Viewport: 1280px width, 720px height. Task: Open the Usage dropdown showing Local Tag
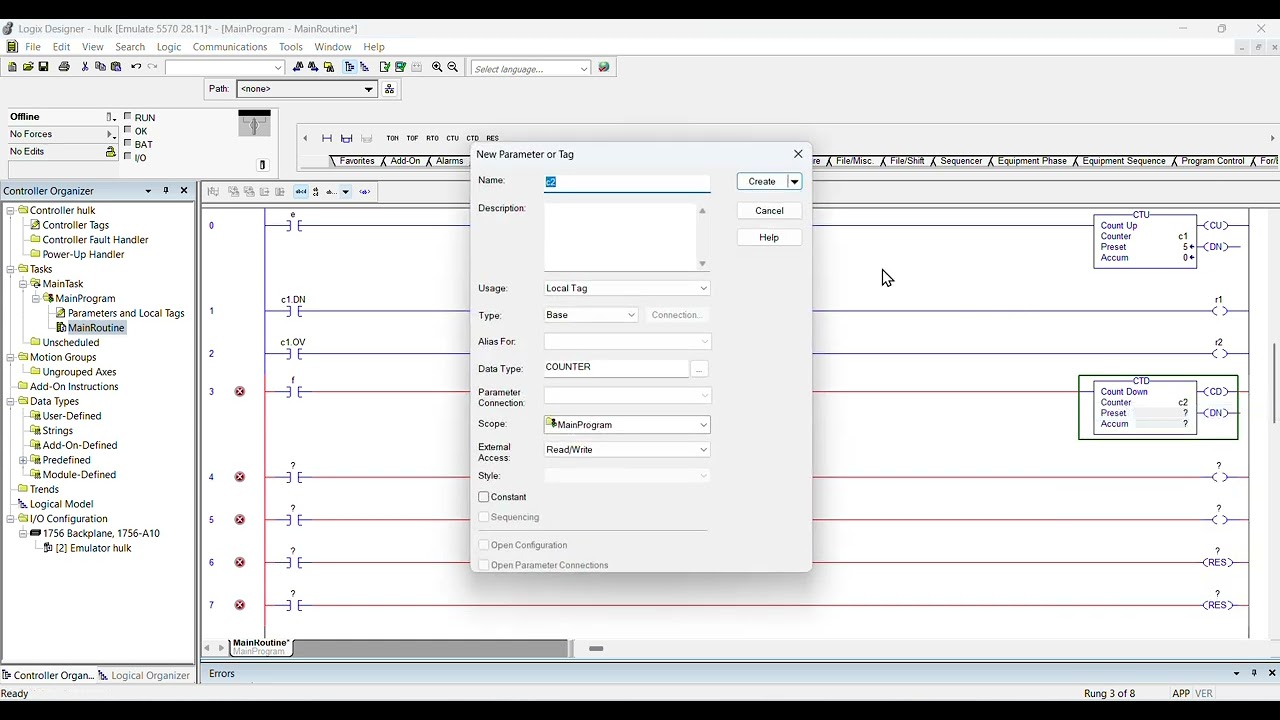(627, 288)
